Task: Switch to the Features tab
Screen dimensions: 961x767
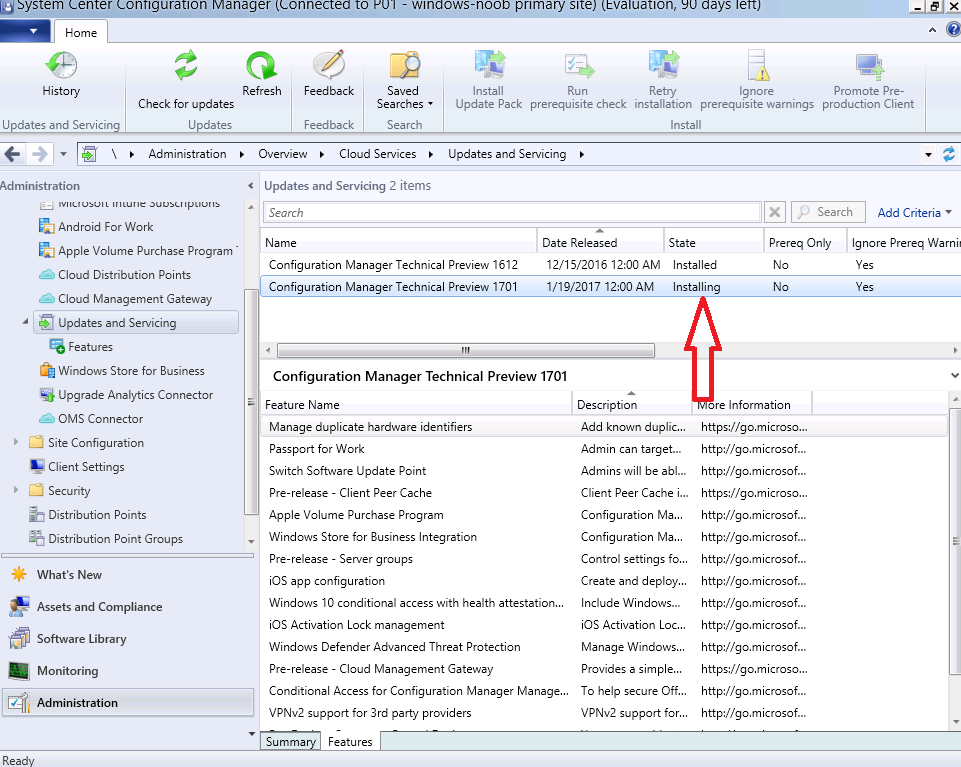Action: click(x=350, y=741)
